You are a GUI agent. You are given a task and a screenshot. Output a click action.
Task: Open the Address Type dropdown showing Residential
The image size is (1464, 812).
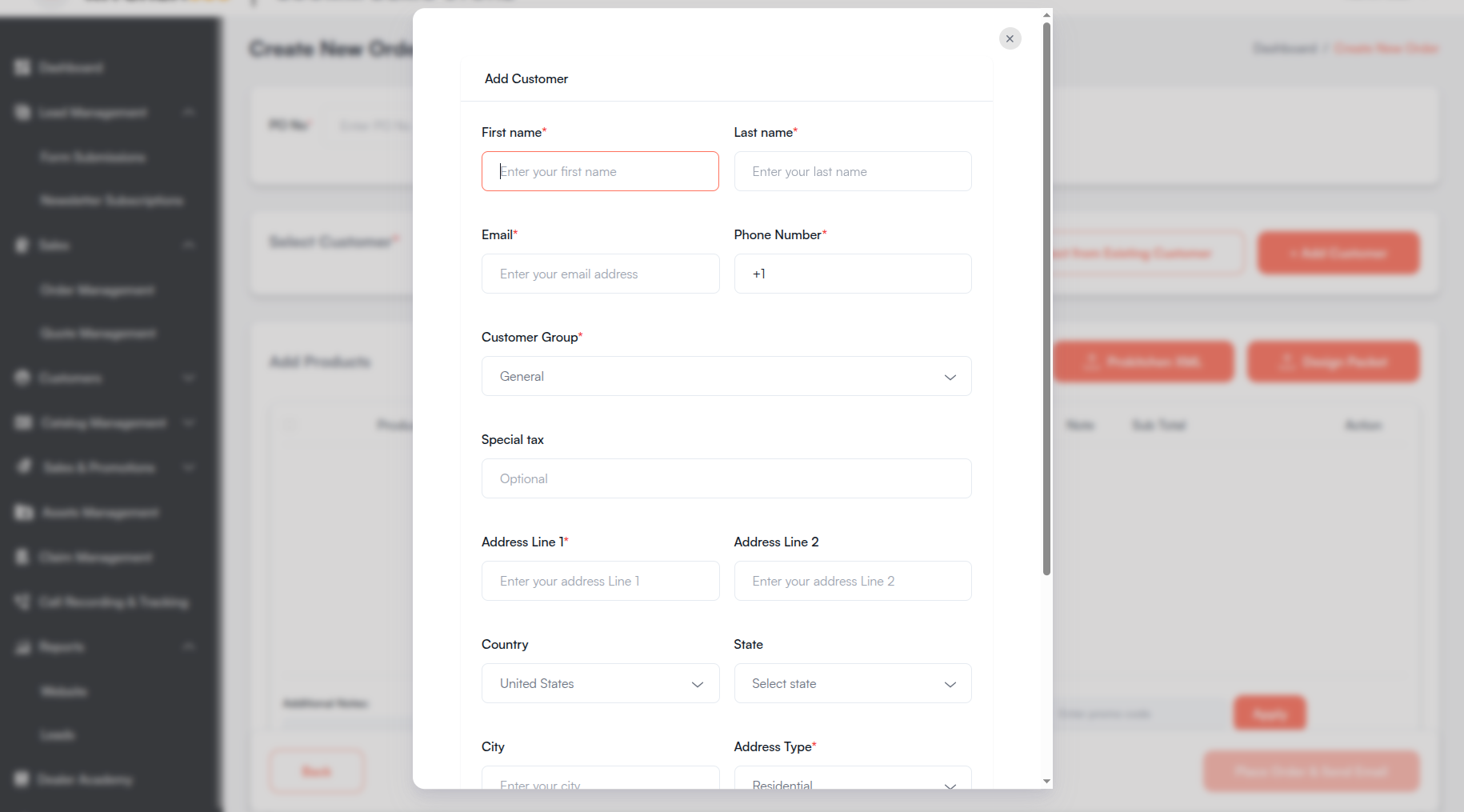pyautogui.click(x=853, y=778)
